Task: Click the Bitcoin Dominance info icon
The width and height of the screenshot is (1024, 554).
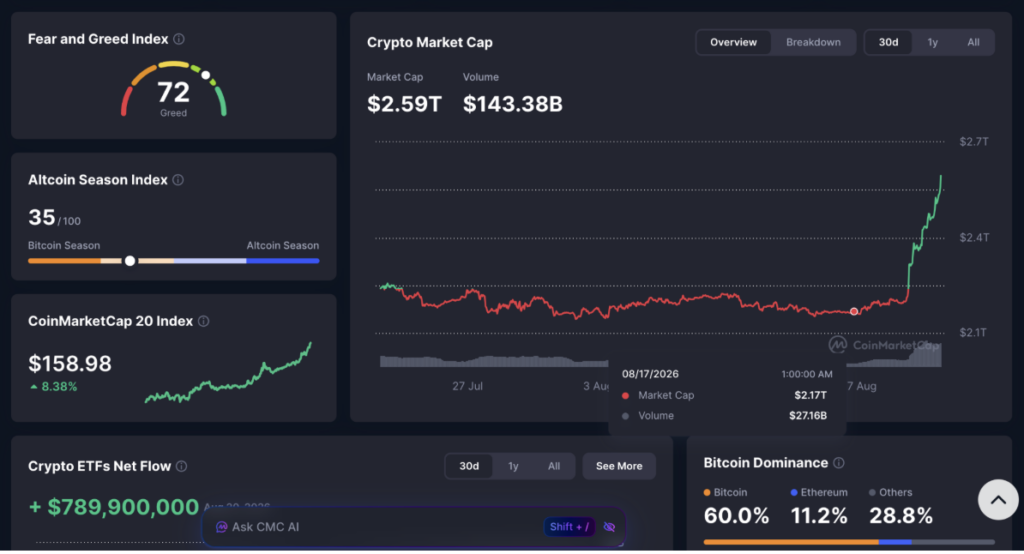Action: (839, 463)
